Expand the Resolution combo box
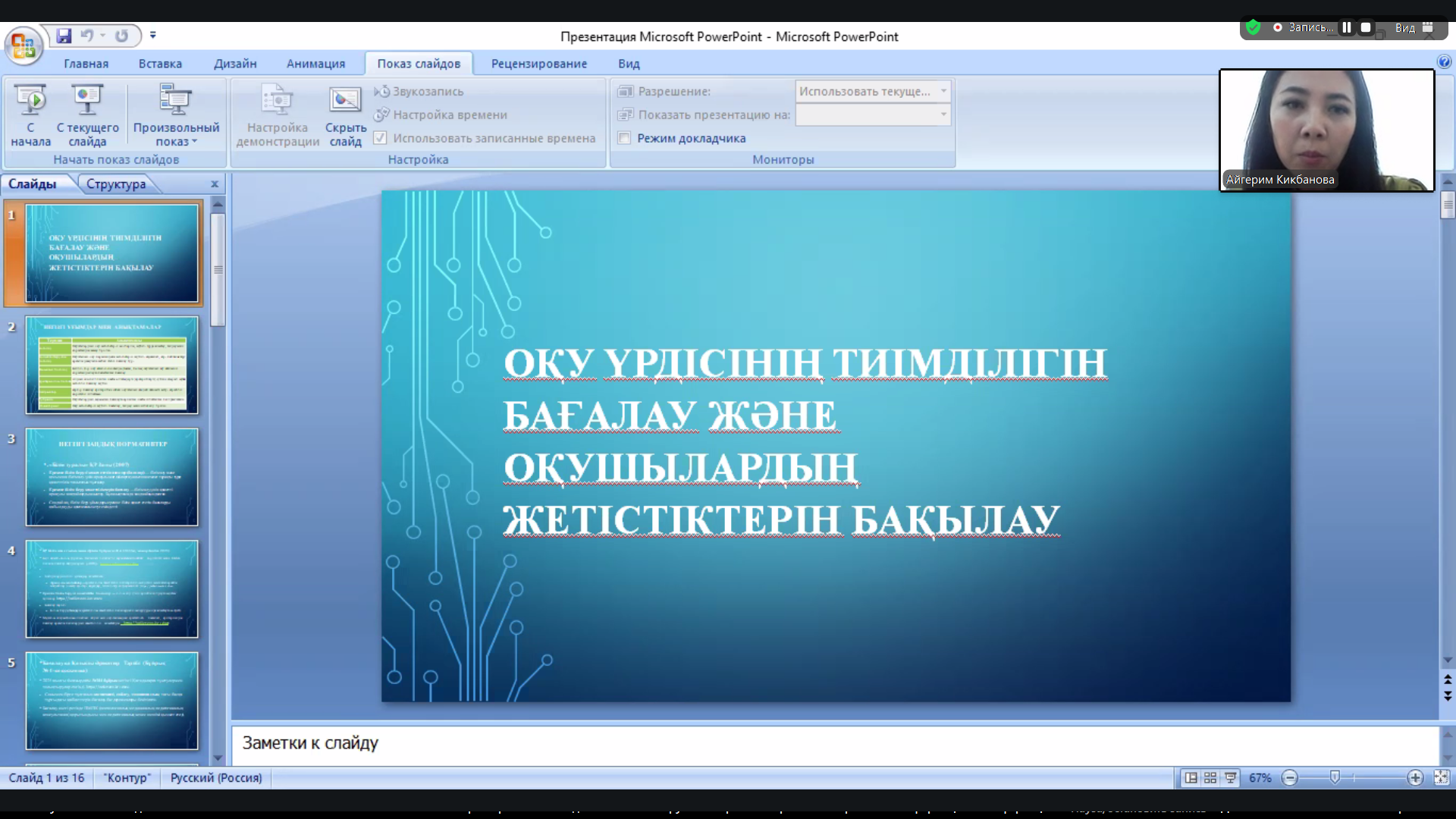The width and height of the screenshot is (1456, 819). click(943, 91)
